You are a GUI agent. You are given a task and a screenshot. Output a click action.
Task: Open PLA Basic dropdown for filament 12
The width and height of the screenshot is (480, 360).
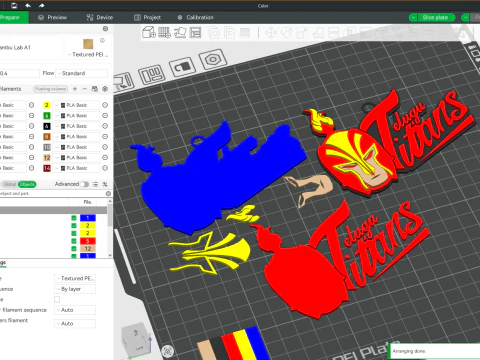pos(76,158)
